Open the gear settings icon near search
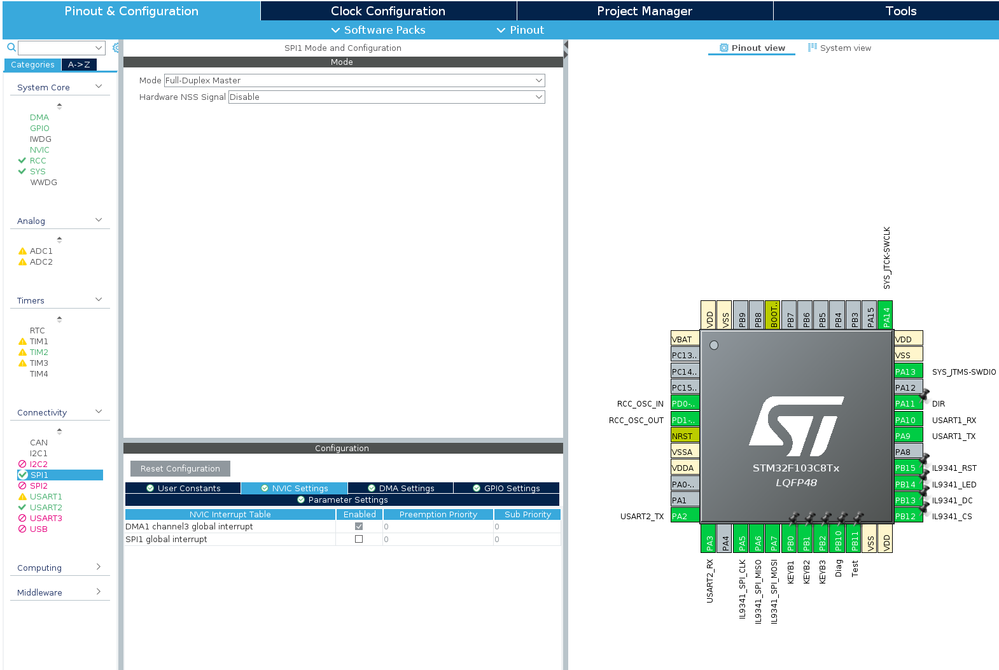Screen dimensions: 999x670 pyautogui.click(x=116, y=48)
